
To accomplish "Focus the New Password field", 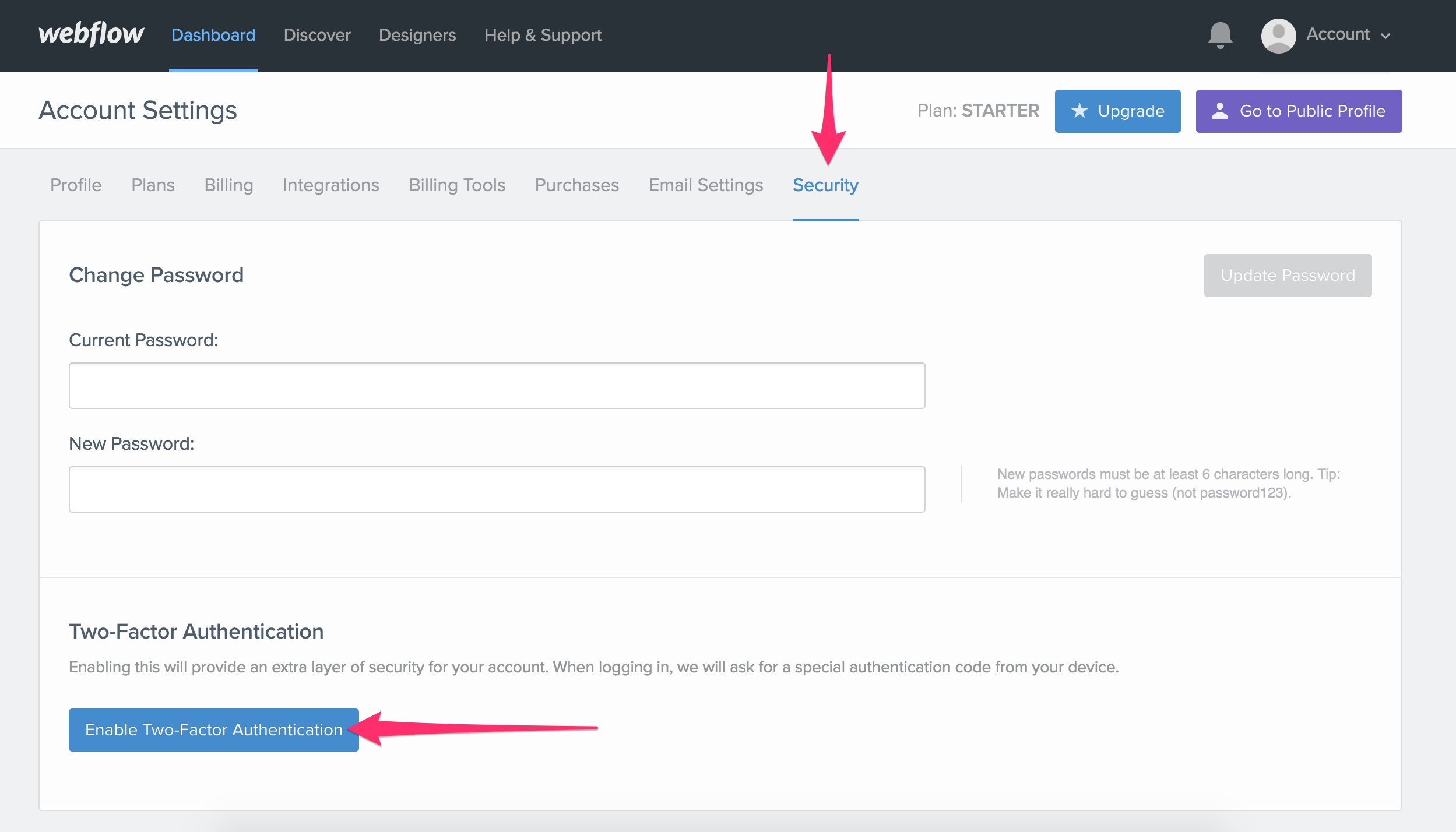I will [x=497, y=489].
